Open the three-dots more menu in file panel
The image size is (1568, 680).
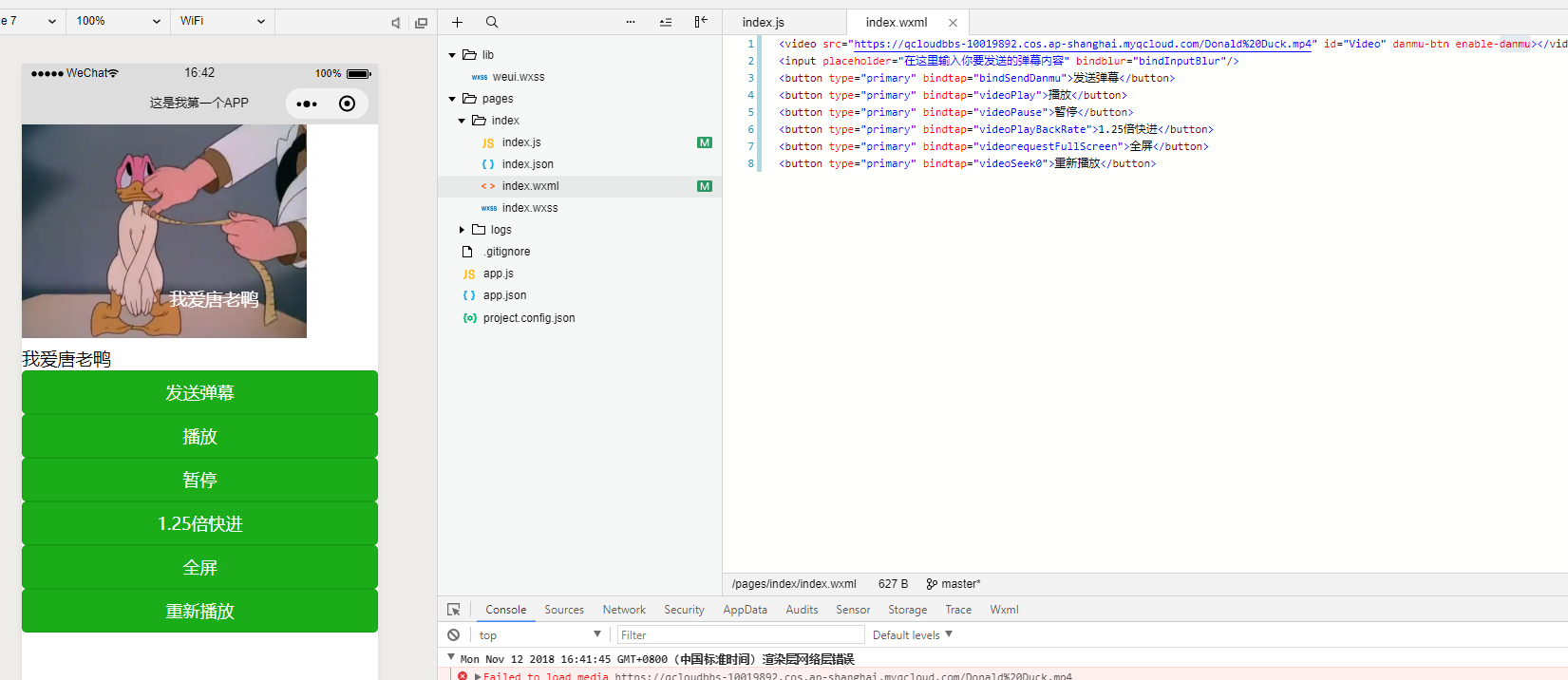click(631, 22)
